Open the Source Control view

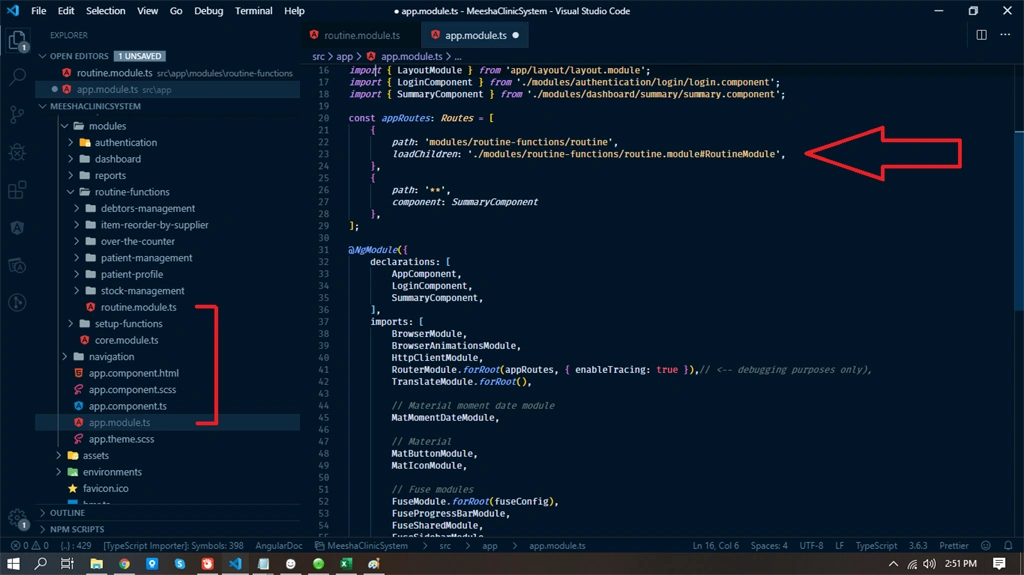[x=18, y=115]
